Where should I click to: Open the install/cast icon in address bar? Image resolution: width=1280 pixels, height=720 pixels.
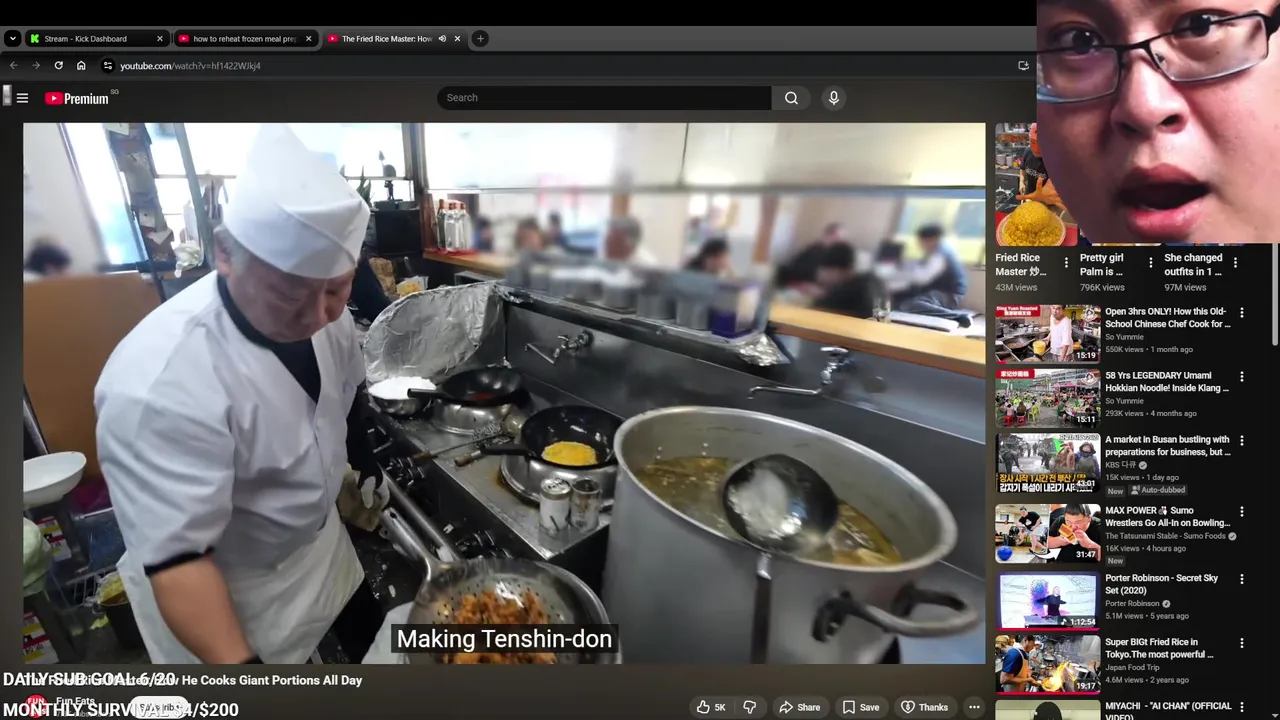(1023, 66)
